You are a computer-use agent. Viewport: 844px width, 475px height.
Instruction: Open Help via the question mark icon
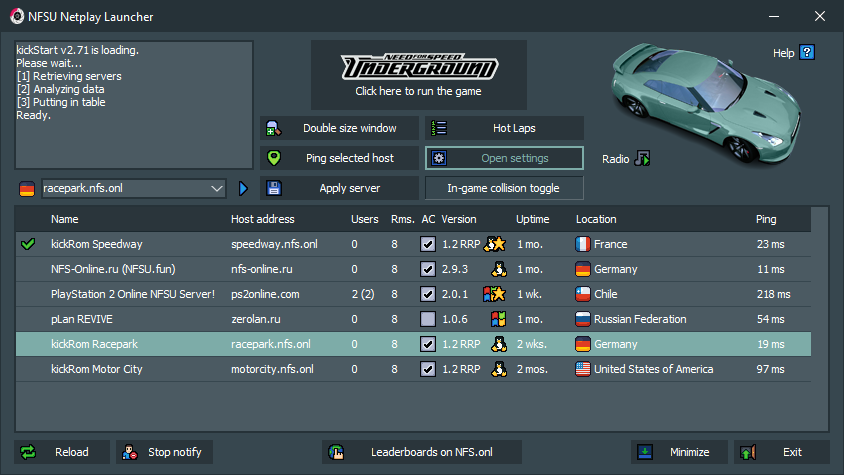807,52
